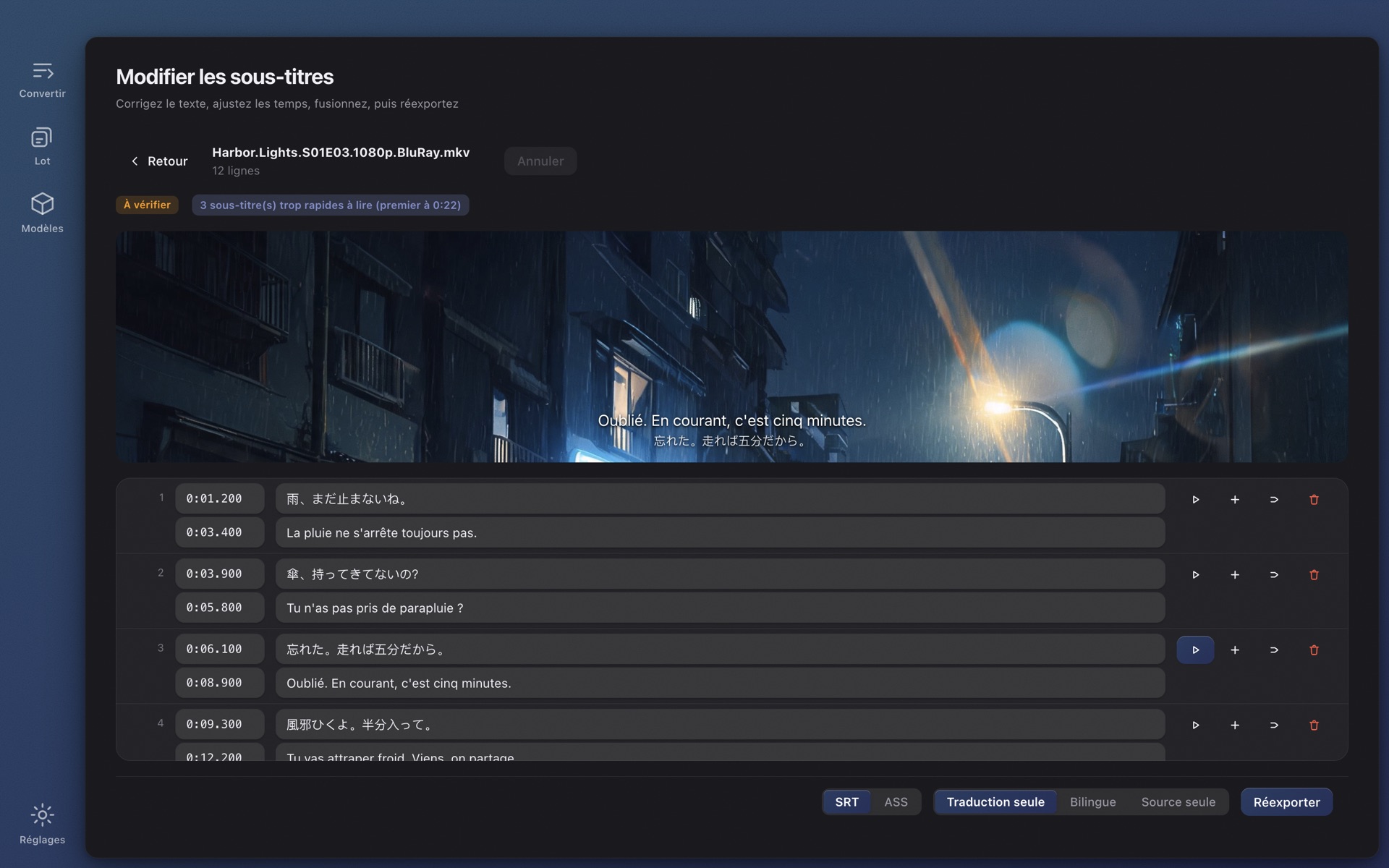
Task: Click the Réexporter button
Action: pyautogui.click(x=1286, y=801)
